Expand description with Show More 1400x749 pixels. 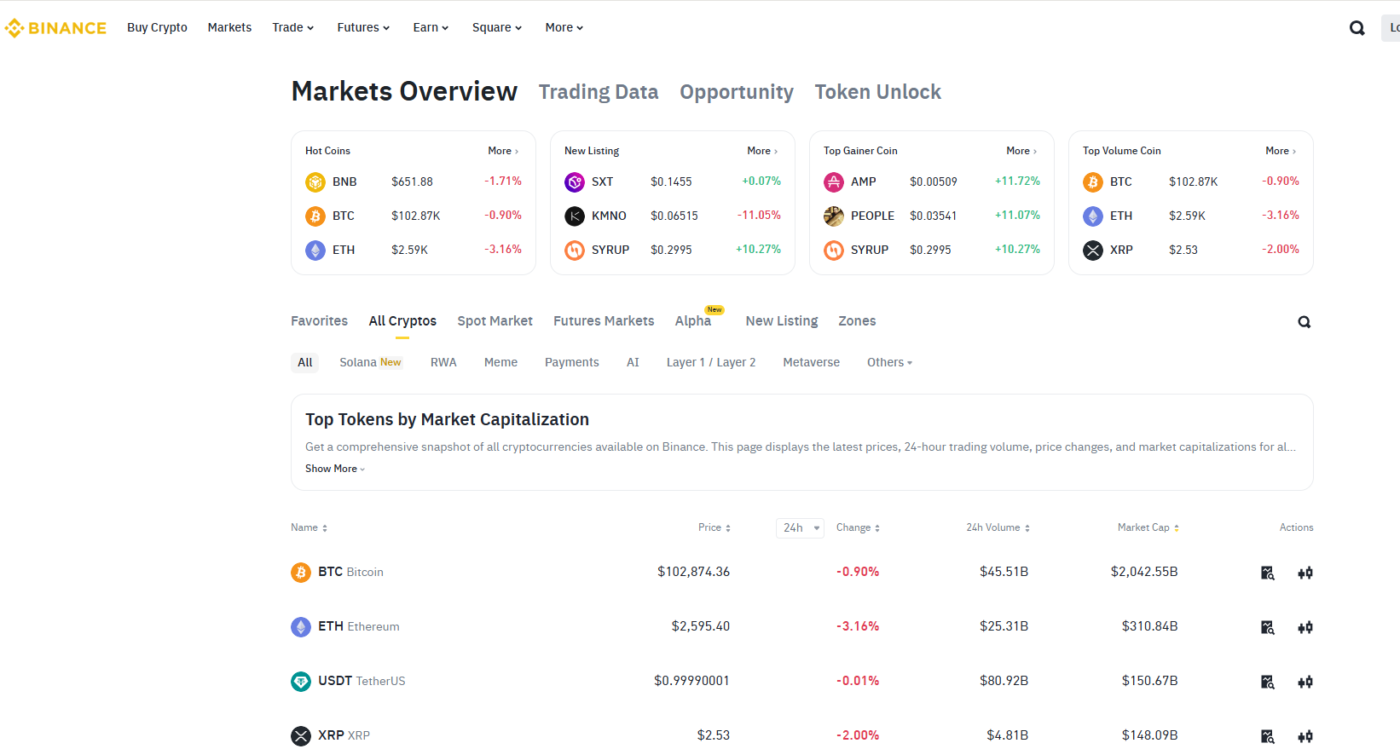click(x=335, y=468)
